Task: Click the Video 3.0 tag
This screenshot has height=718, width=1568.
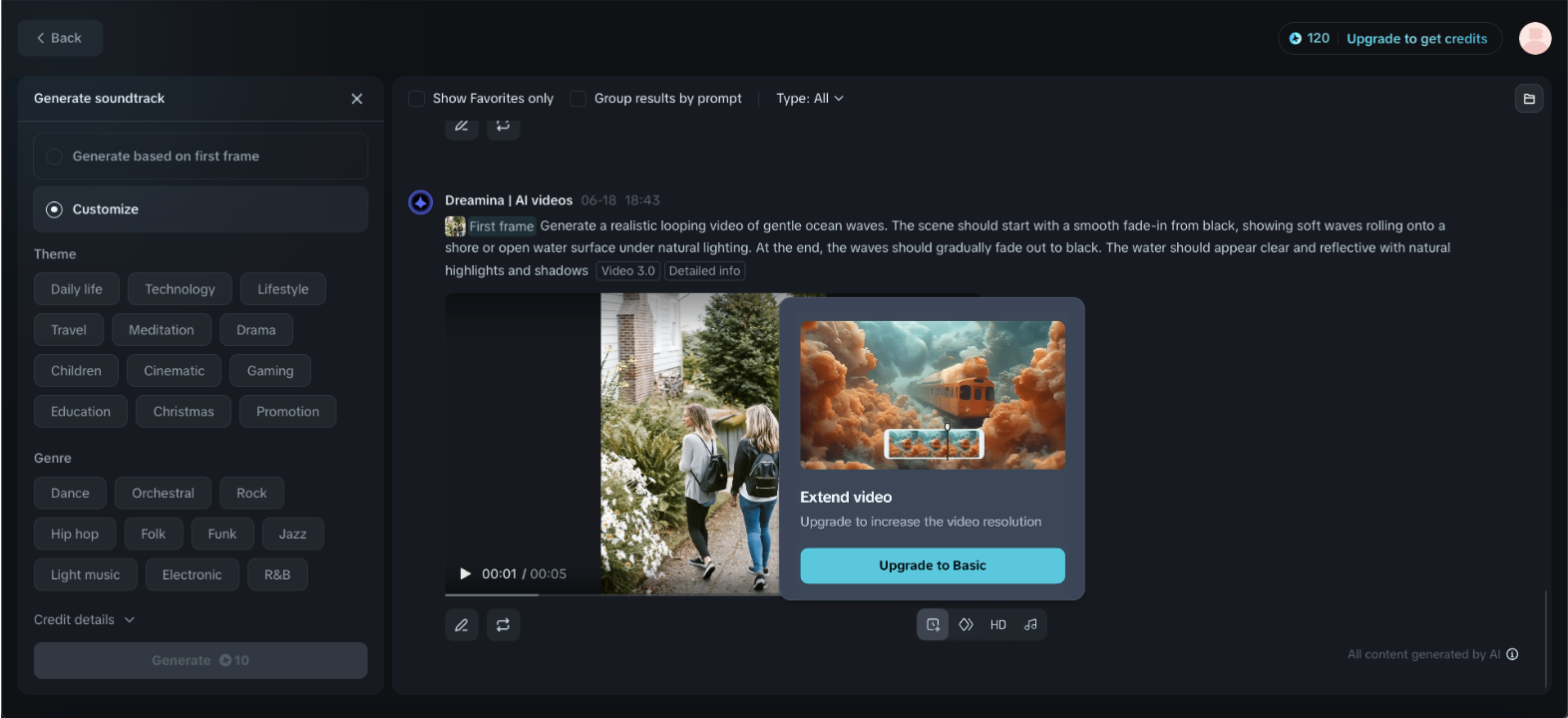Action: (628, 271)
